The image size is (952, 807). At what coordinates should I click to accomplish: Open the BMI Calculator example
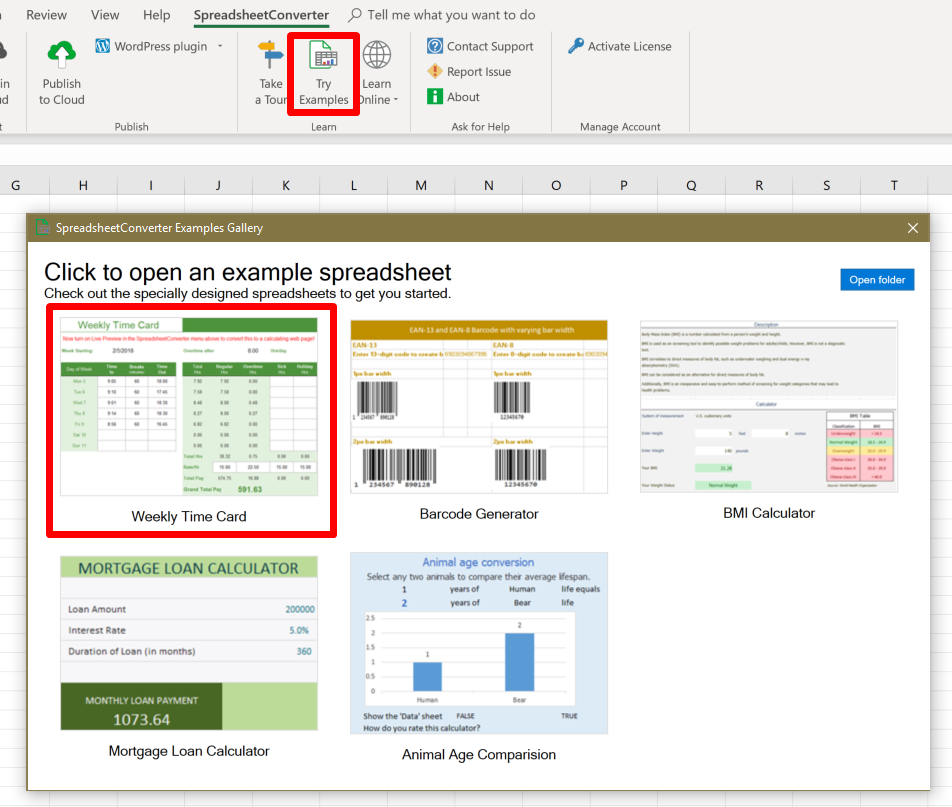(766, 404)
